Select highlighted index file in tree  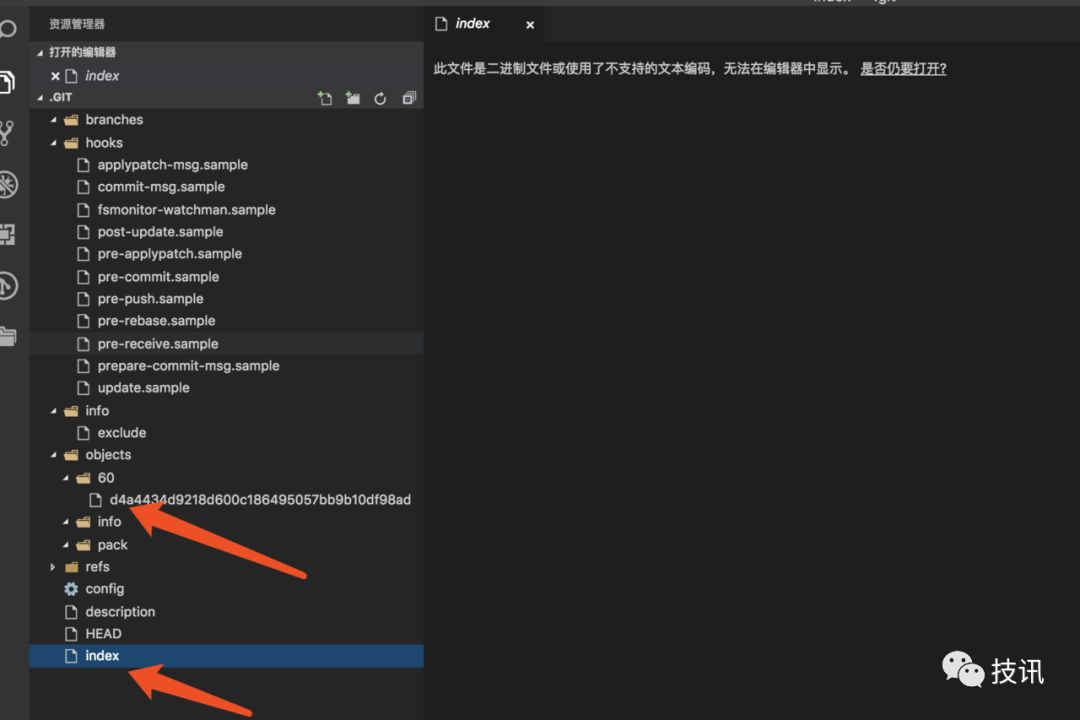(x=226, y=656)
